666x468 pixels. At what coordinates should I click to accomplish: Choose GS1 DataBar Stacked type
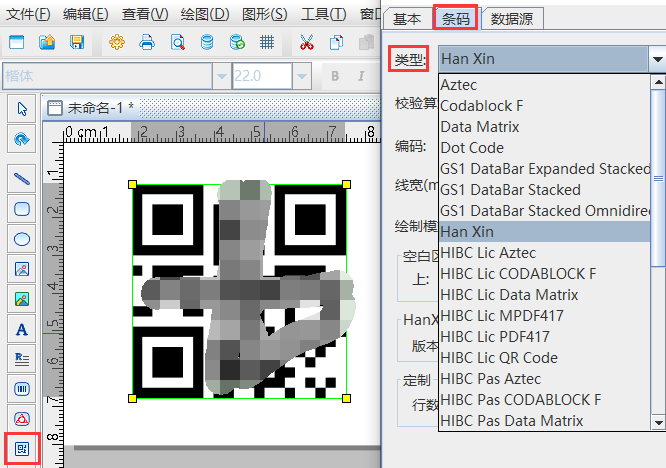tap(545, 190)
